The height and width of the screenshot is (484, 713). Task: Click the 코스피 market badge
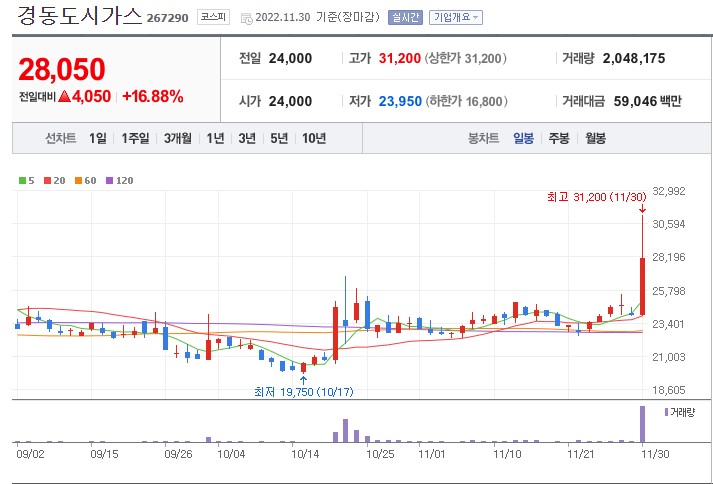213,17
